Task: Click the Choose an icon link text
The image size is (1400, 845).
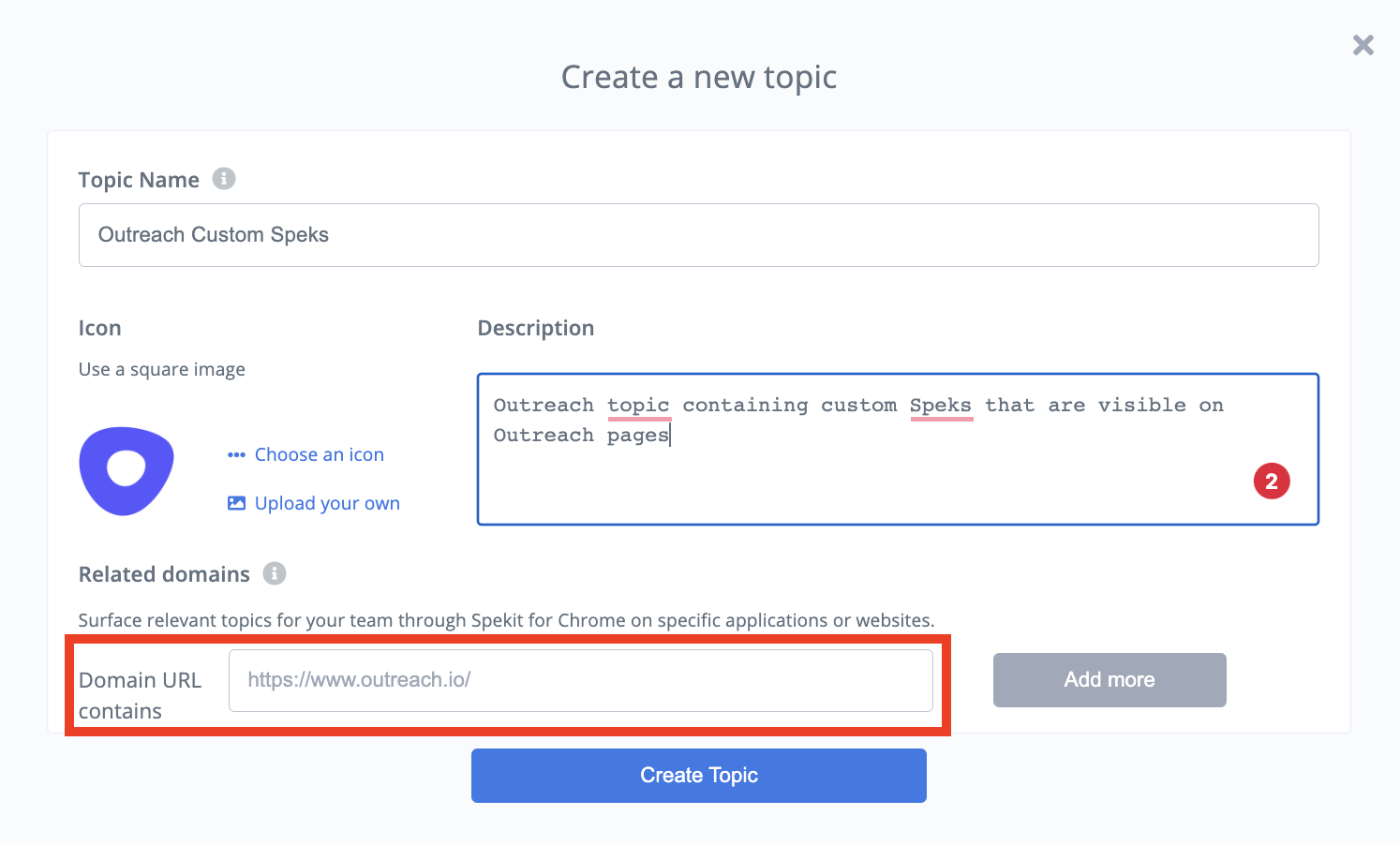Action: [x=320, y=454]
